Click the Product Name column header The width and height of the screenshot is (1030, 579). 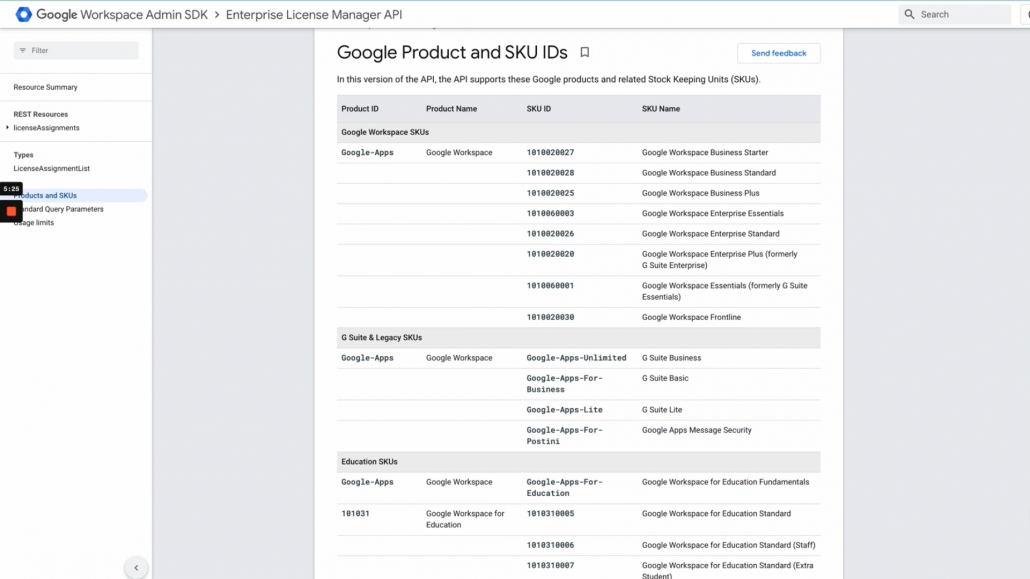(x=451, y=109)
